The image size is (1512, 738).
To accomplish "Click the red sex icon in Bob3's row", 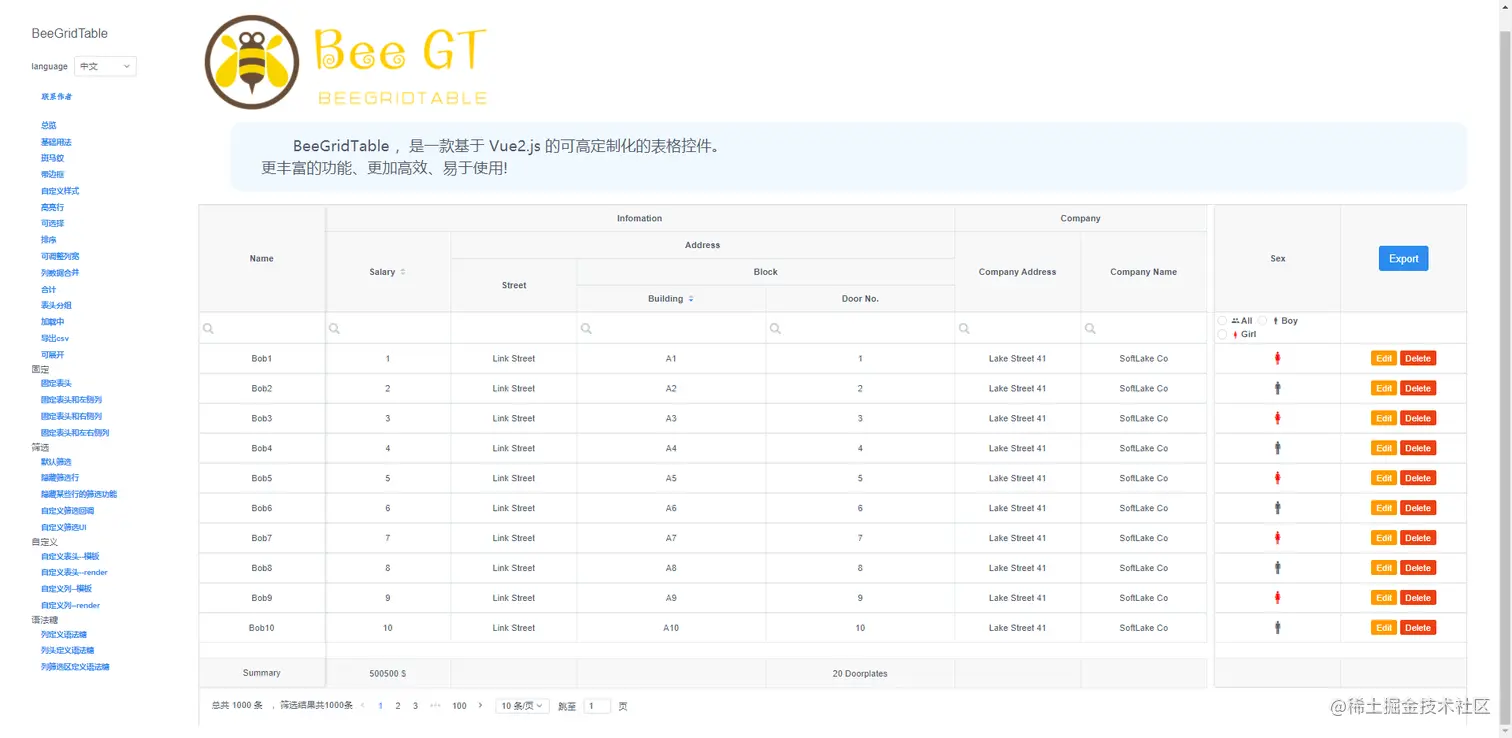I will point(1277,418).
